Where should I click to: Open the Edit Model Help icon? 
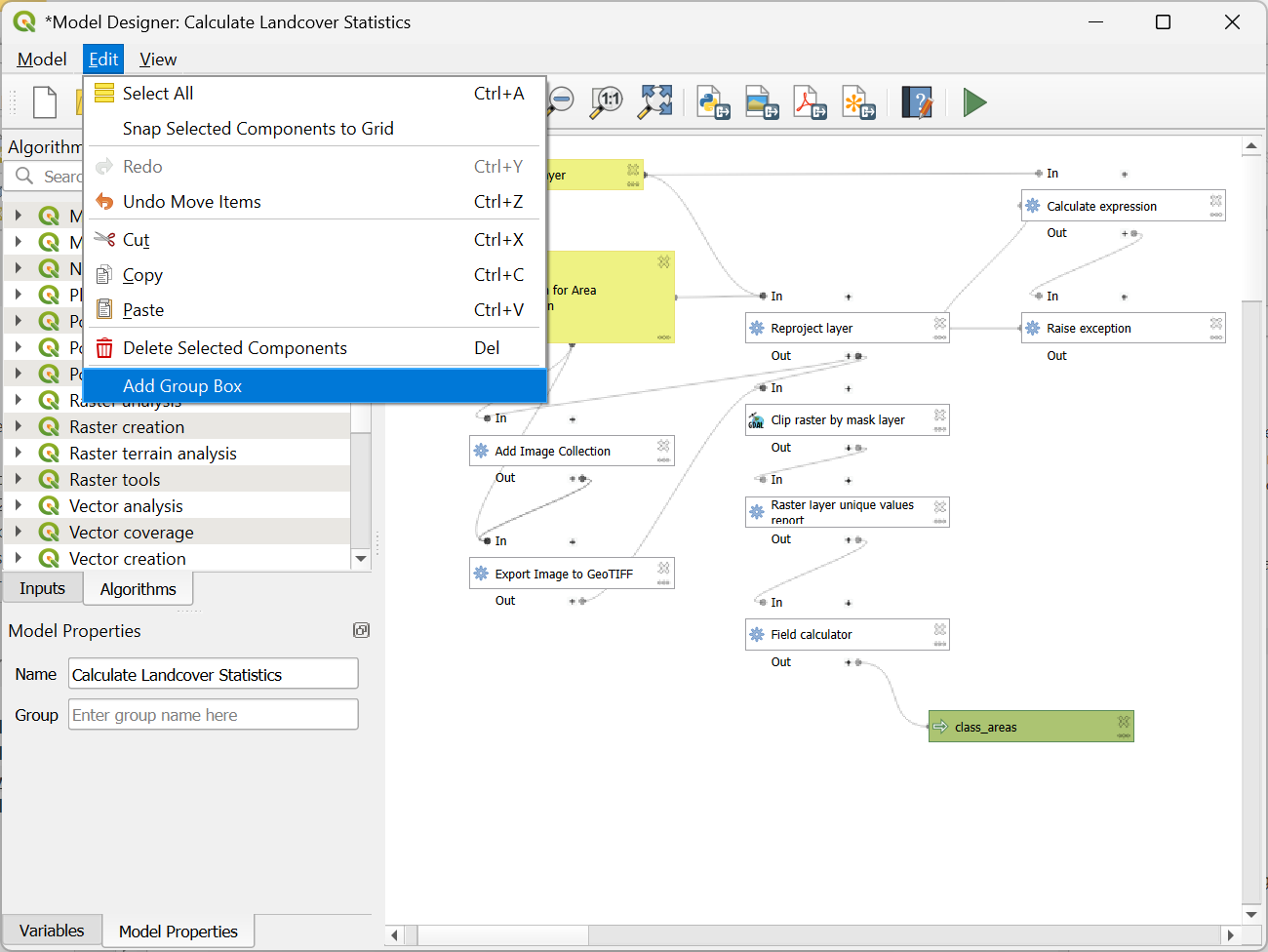[917, 101]
